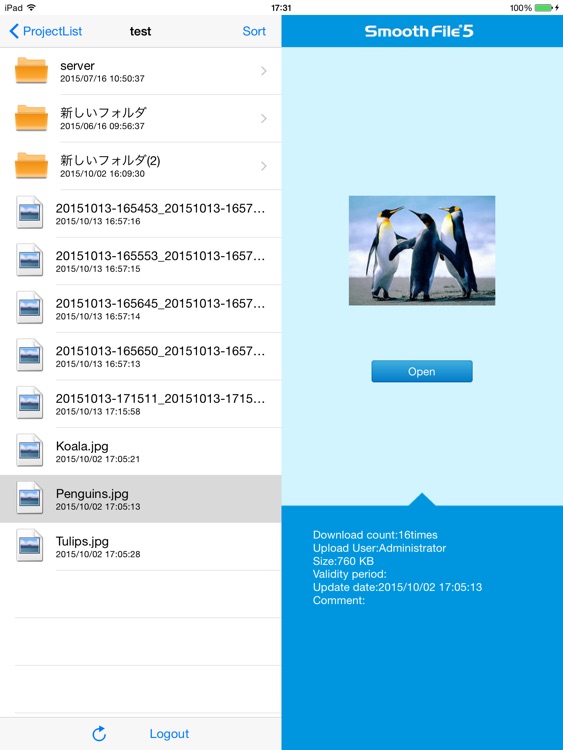Image resolution: width=563 pixels, height=750 pixels.
Task: Click the Download count:16times text
Action: coord(375,535)
